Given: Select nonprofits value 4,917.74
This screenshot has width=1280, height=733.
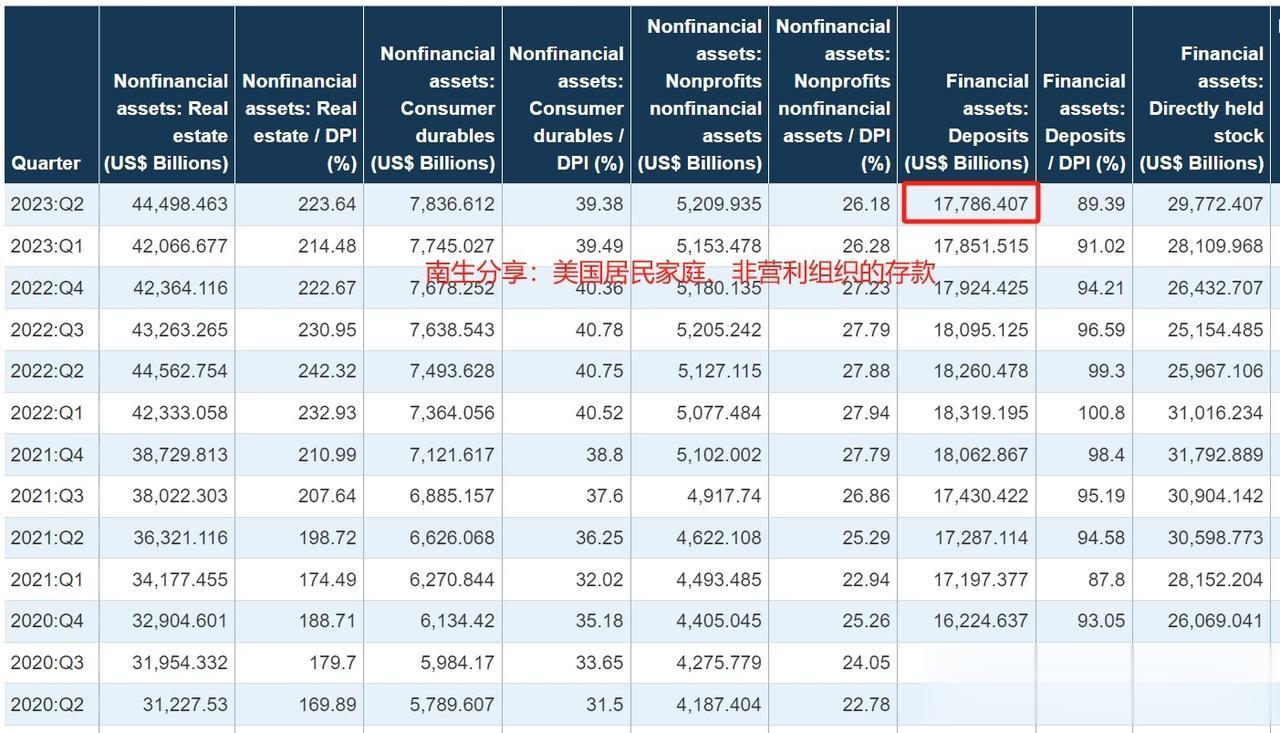Looking at the screenshot, I should pos(724,496).
